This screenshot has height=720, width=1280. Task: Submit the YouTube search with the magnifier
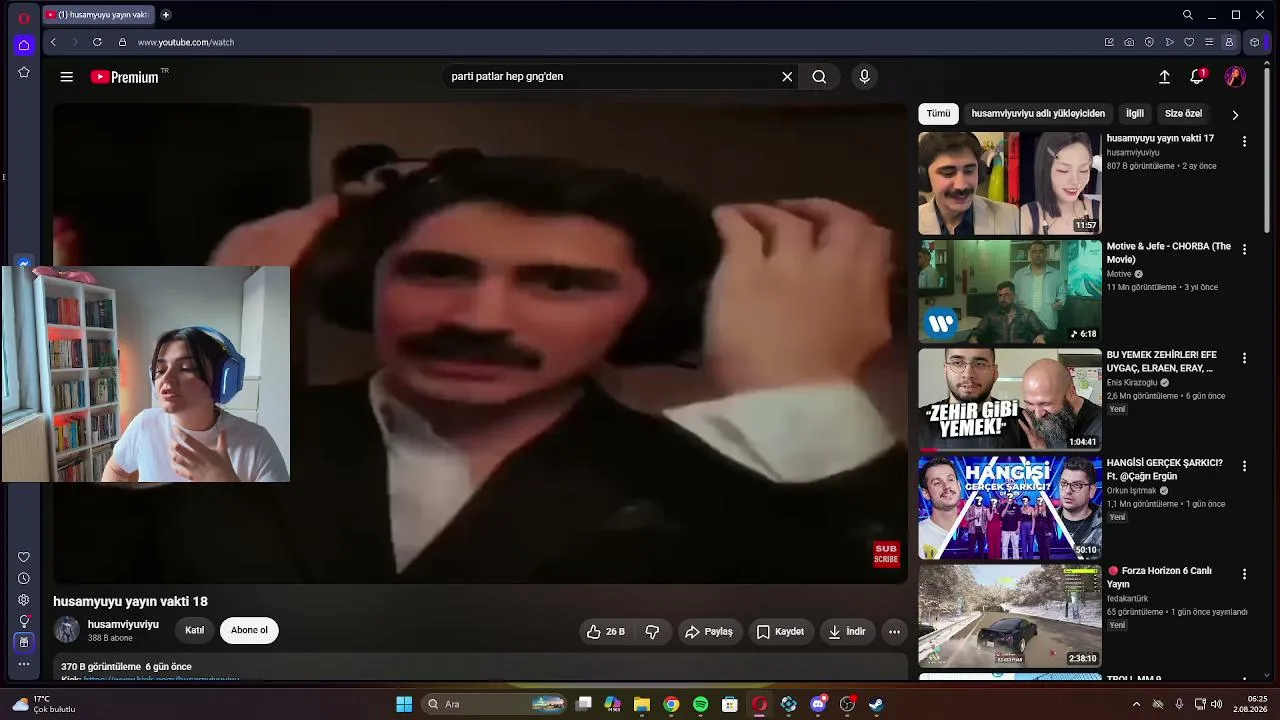tap(819, 77)
